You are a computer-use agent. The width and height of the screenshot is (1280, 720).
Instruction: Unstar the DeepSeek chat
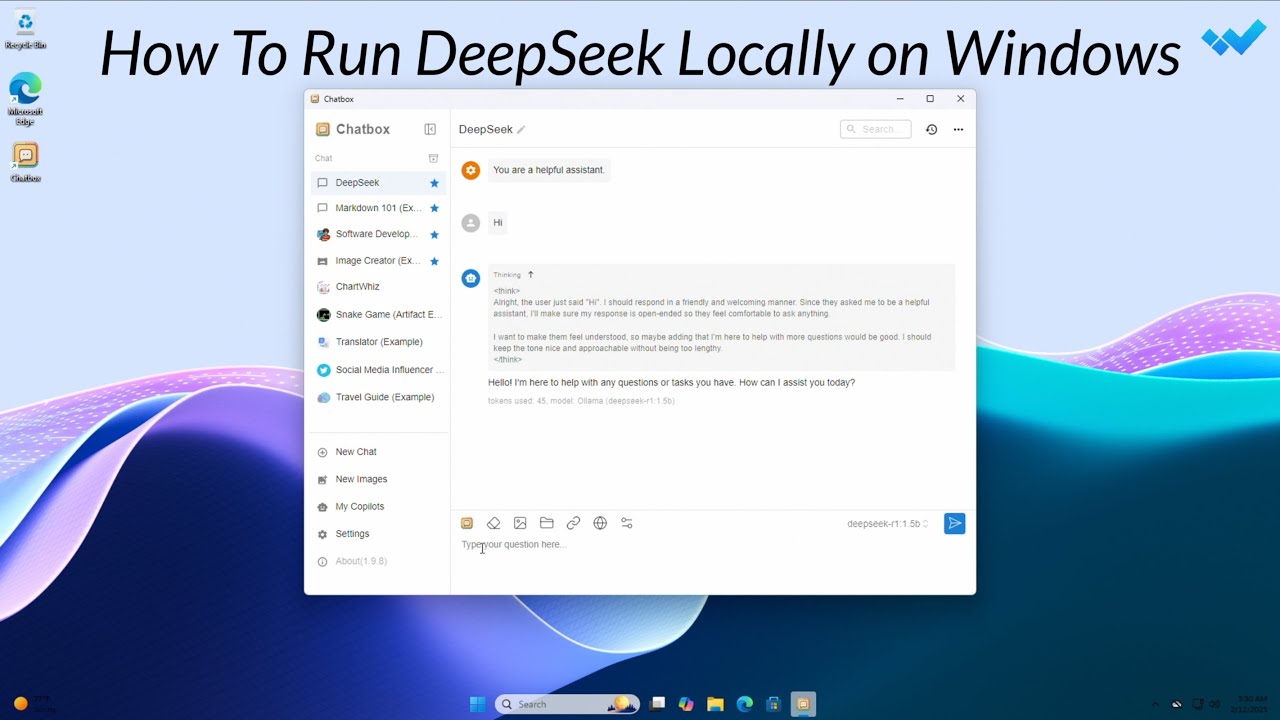coord(434,183)
